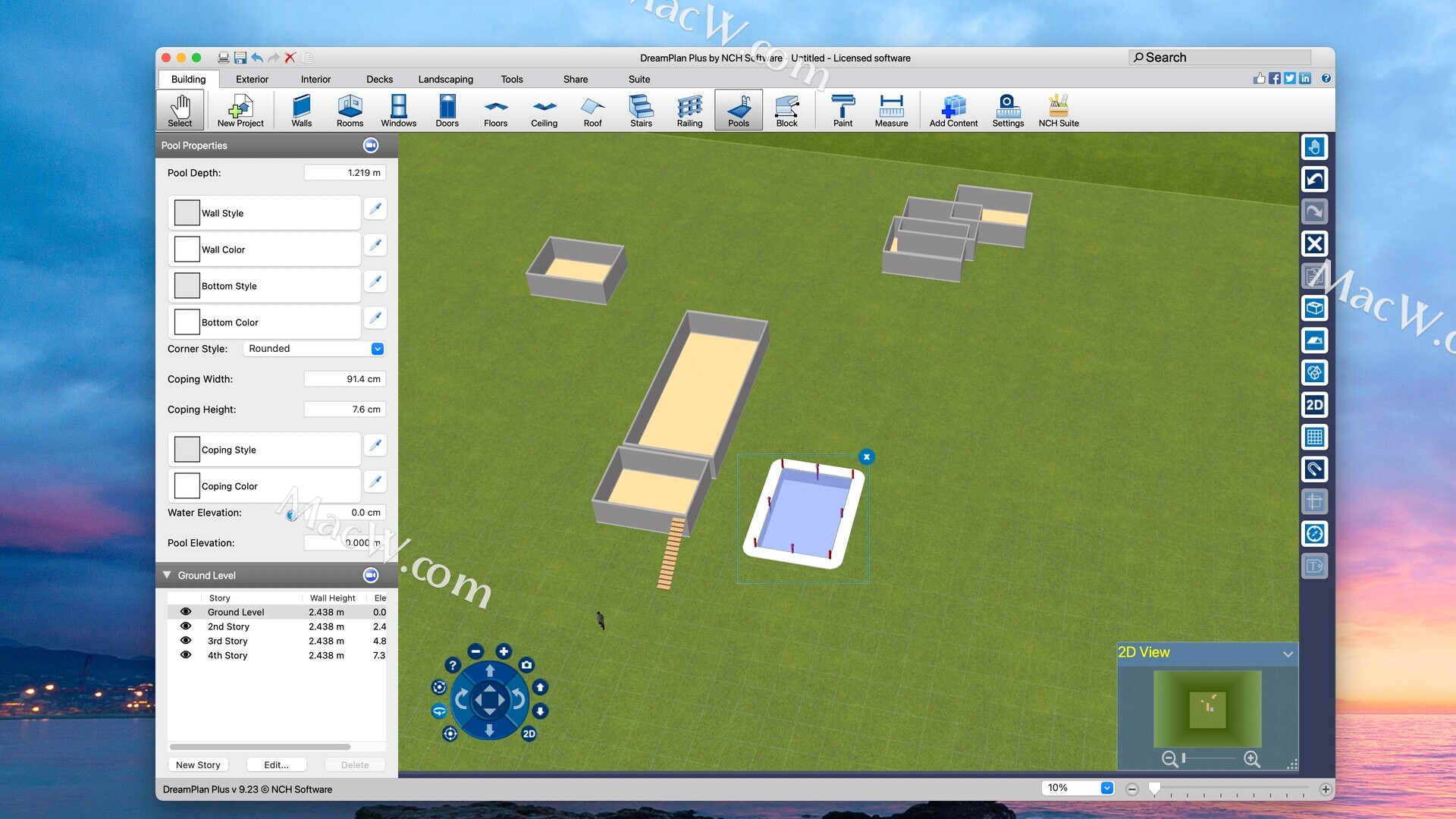Switch to the Exterior tab
The height and width of the screenshot is (819, 1456).
point(252,79)
